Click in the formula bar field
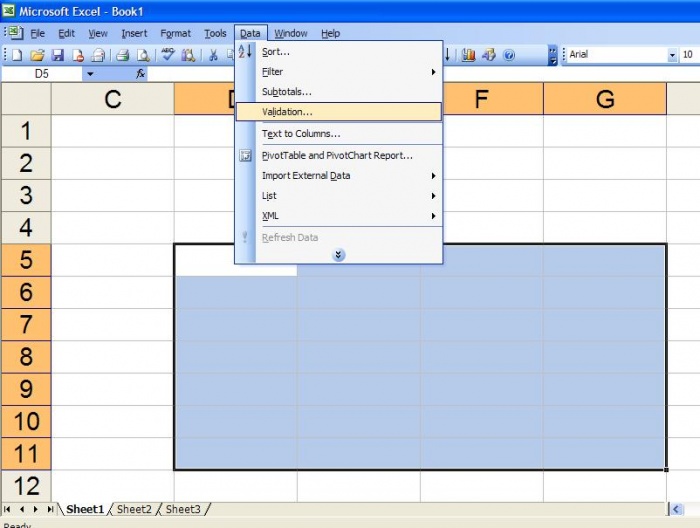700x528 pixels. [x=423, y=74]
